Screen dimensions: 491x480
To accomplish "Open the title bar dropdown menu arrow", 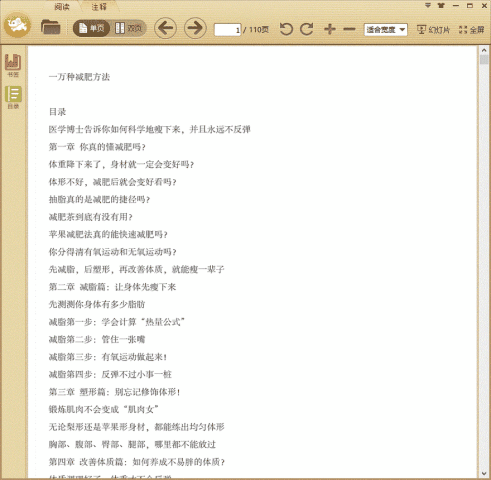I will (428, 6).
